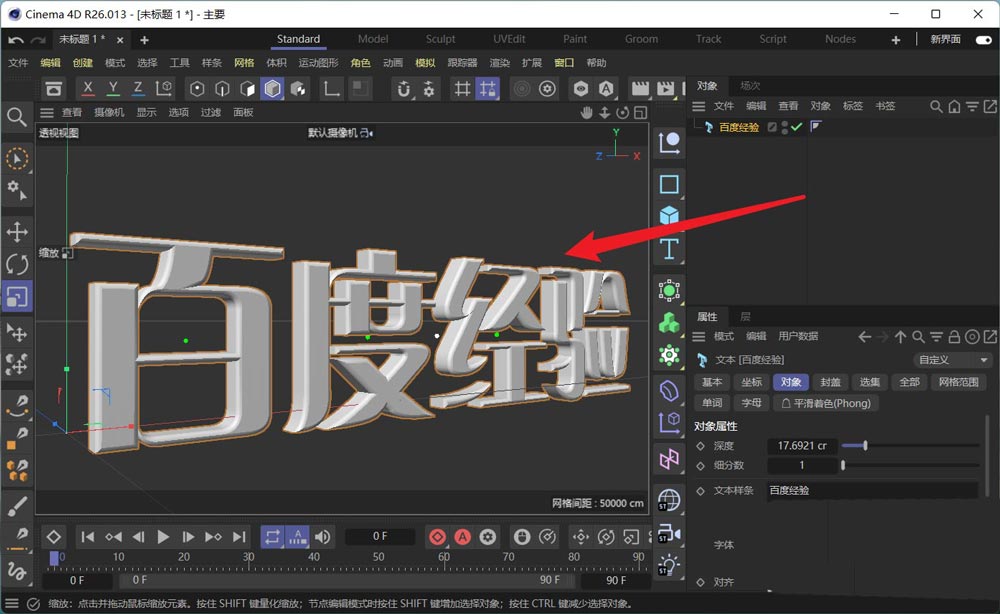Image resolution: width=1000 pixels, height=614 pixels.
Task: Click current frame 0 F field
Action: (380, 537)
